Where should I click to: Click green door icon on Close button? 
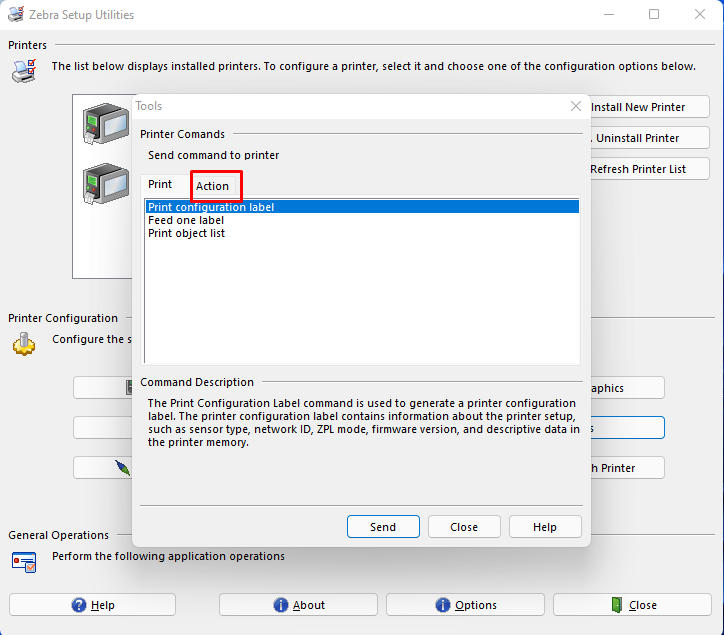[616, 605]
